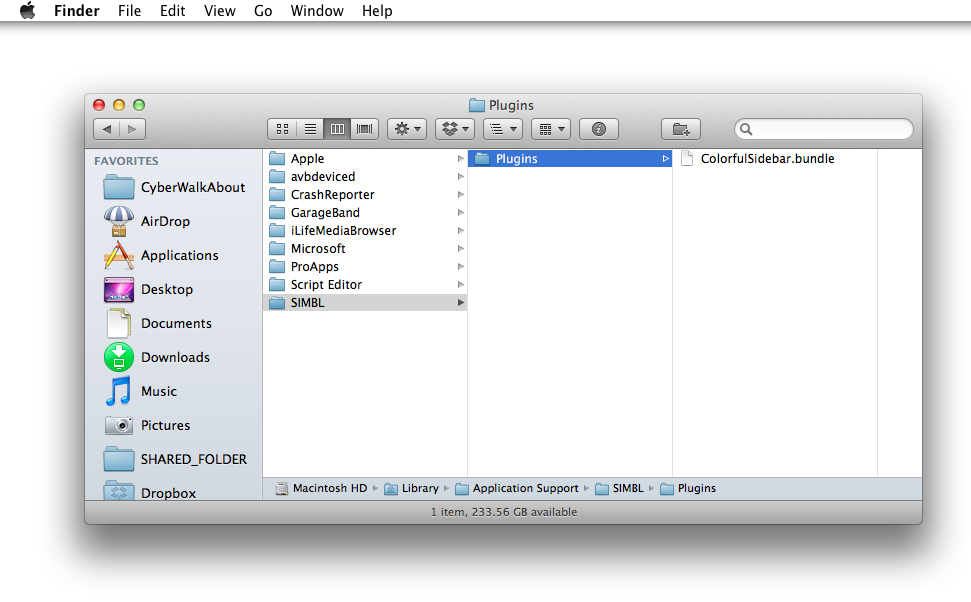Go back with the left arrow
This screenshot has width=971, height=602.
click(107, 129)
